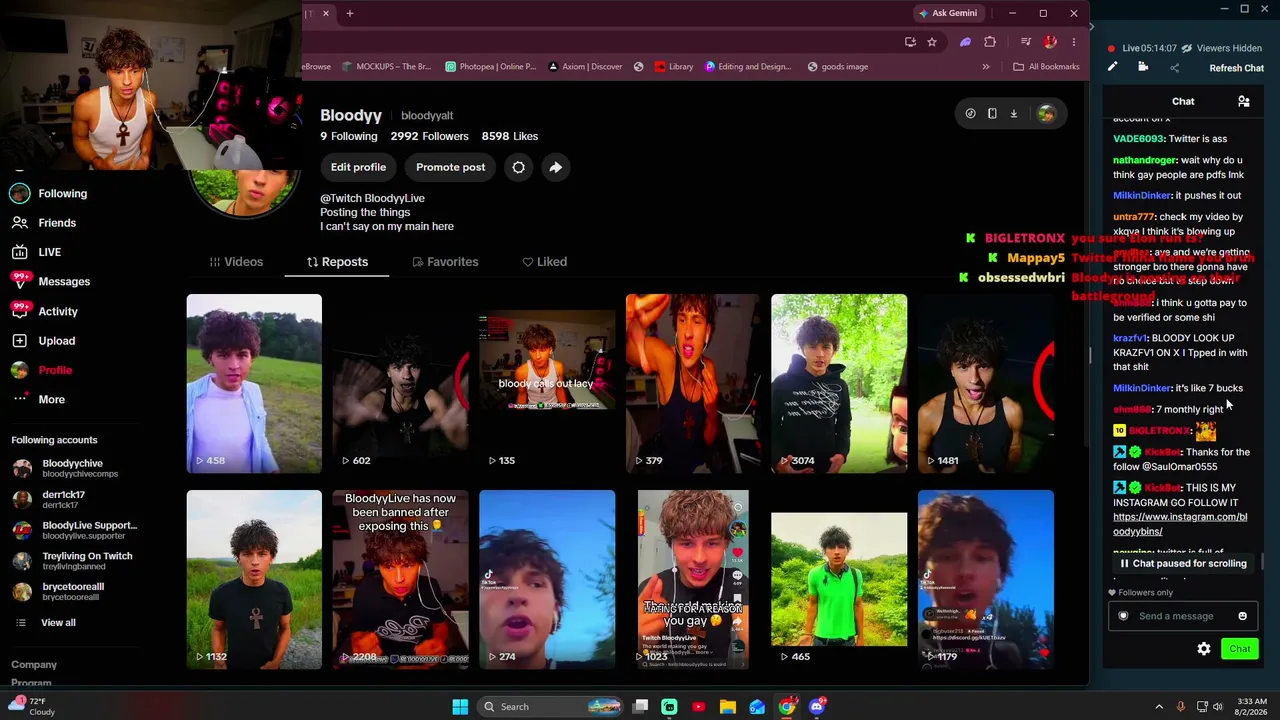The height and width of the screenshot is (720, 1280).
Task: Open the repost video with 458 views
Action: click(x=254, y=383)
